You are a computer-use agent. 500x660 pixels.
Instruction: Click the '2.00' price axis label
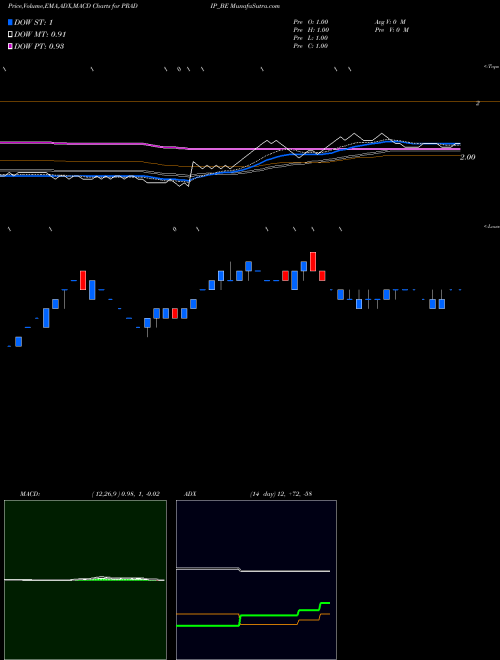coord(468,157)
